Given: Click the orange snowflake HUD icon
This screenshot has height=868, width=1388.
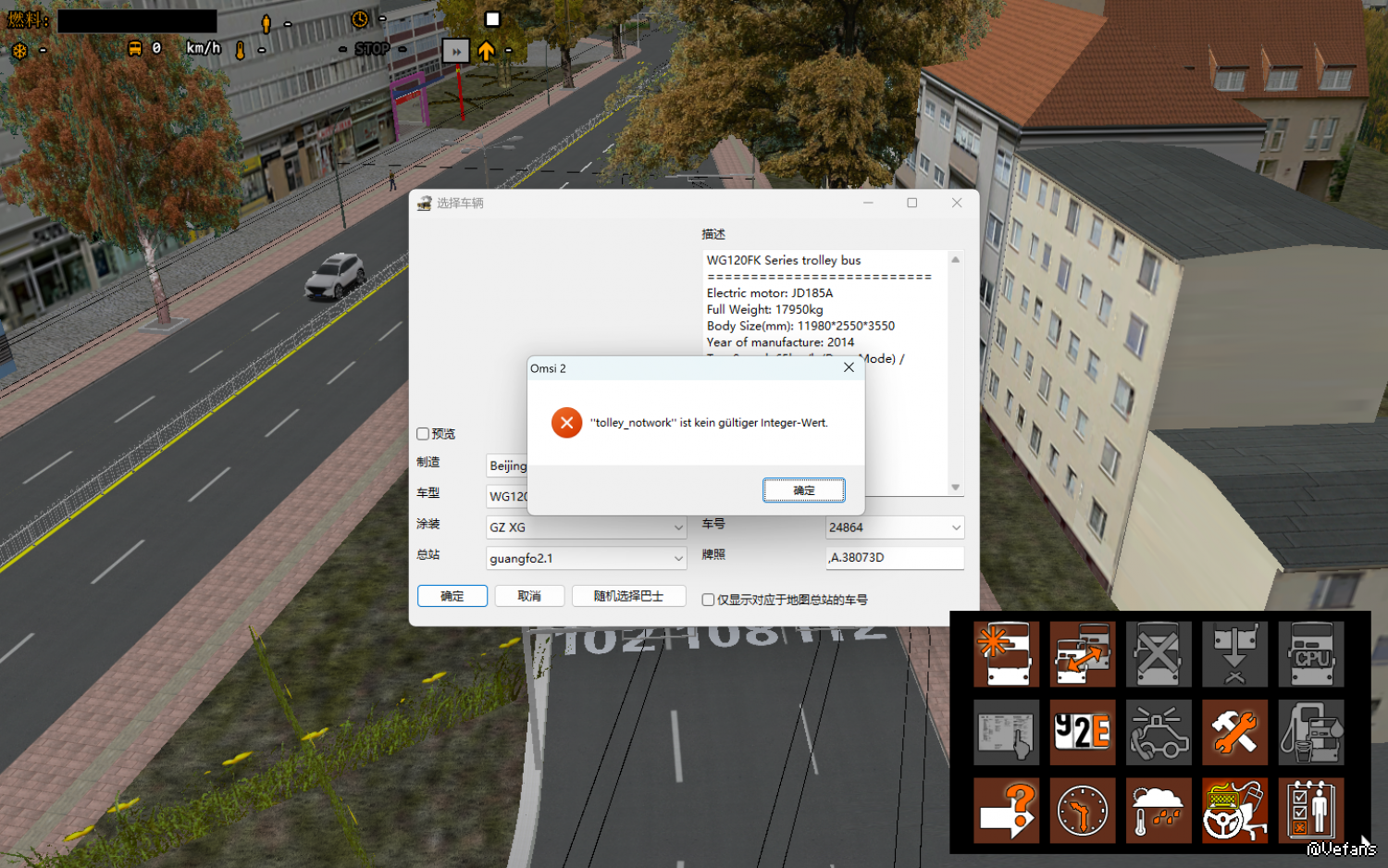Looking at the screenshot, I should [x=19, y=50].
